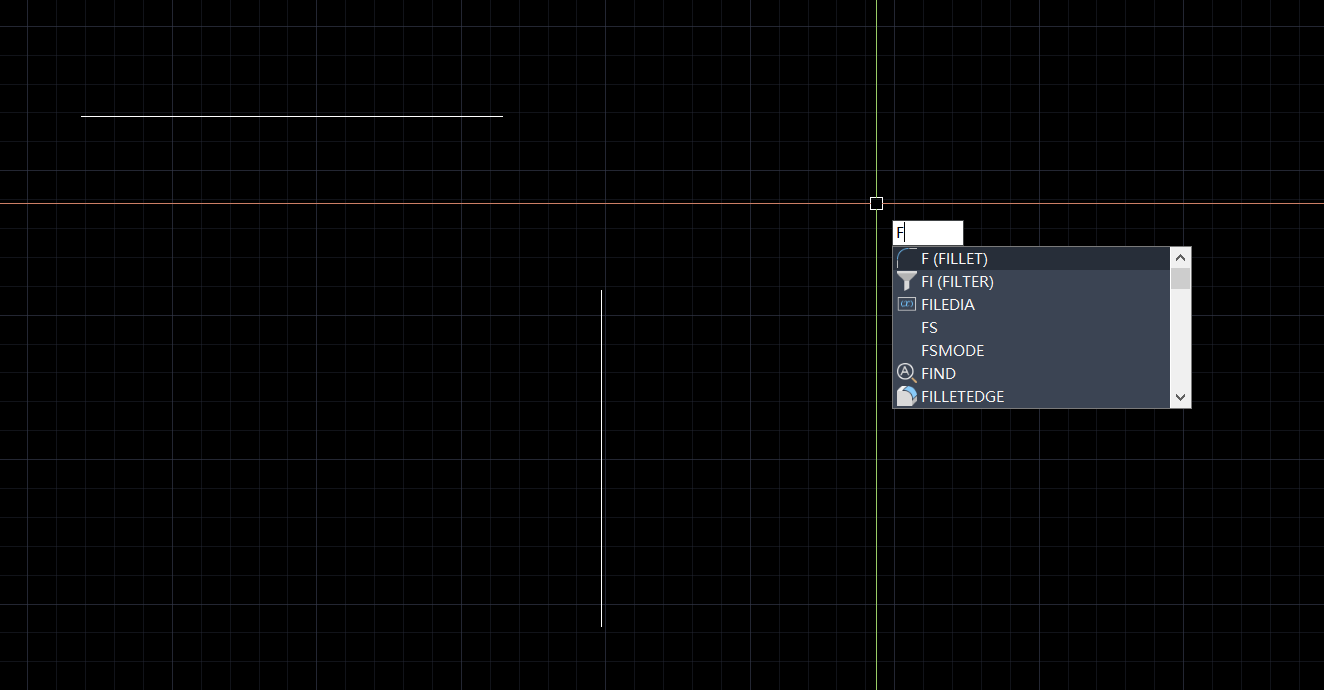Image resolution: width=1324 pixels, height=690 pixels.
Task: Click the suggestion list scrollbar thumb
Action: point(1180,279)
